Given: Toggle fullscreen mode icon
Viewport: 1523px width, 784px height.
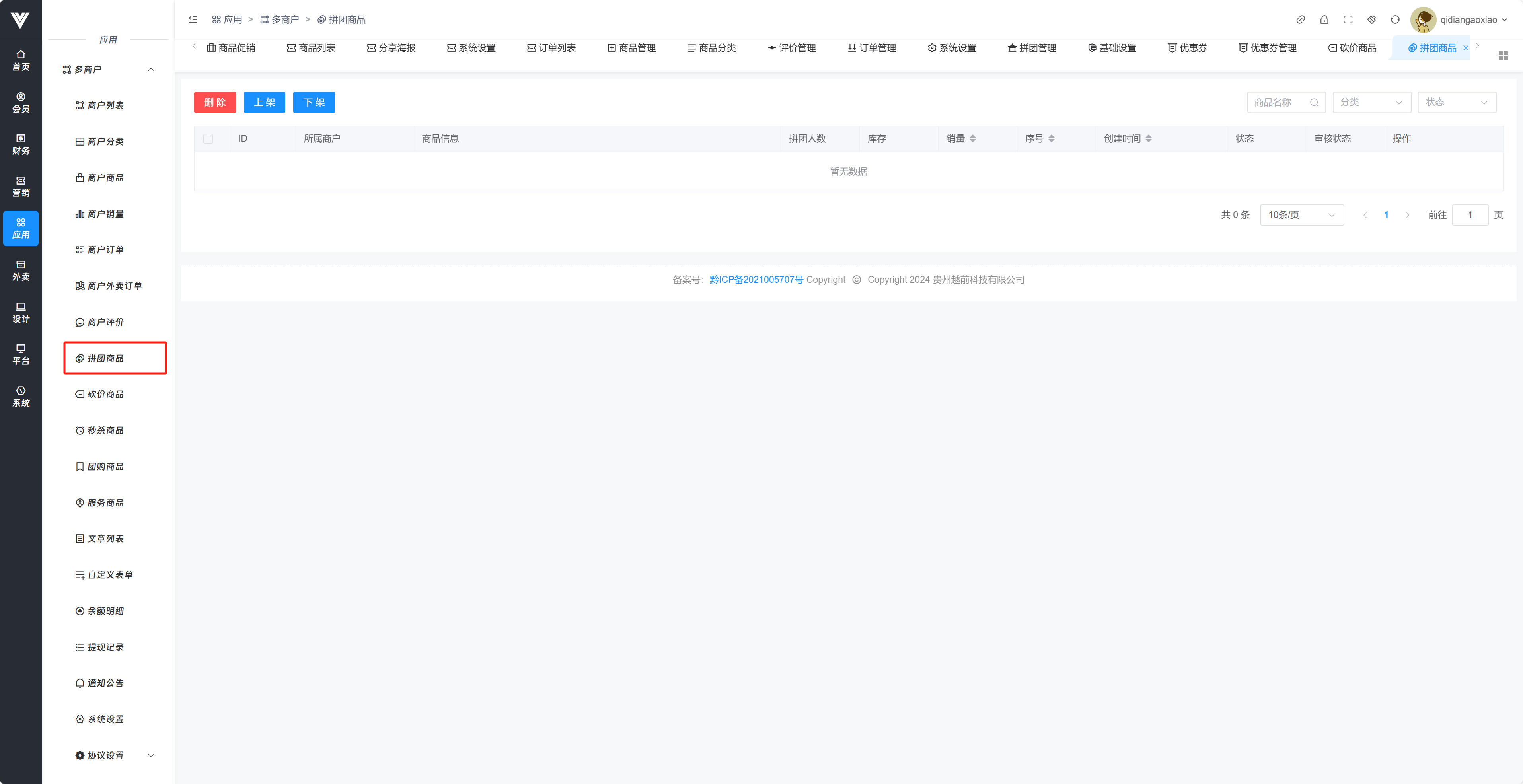Looking at the screenshot, I should pyautogui.click(x=1348, y=19).
